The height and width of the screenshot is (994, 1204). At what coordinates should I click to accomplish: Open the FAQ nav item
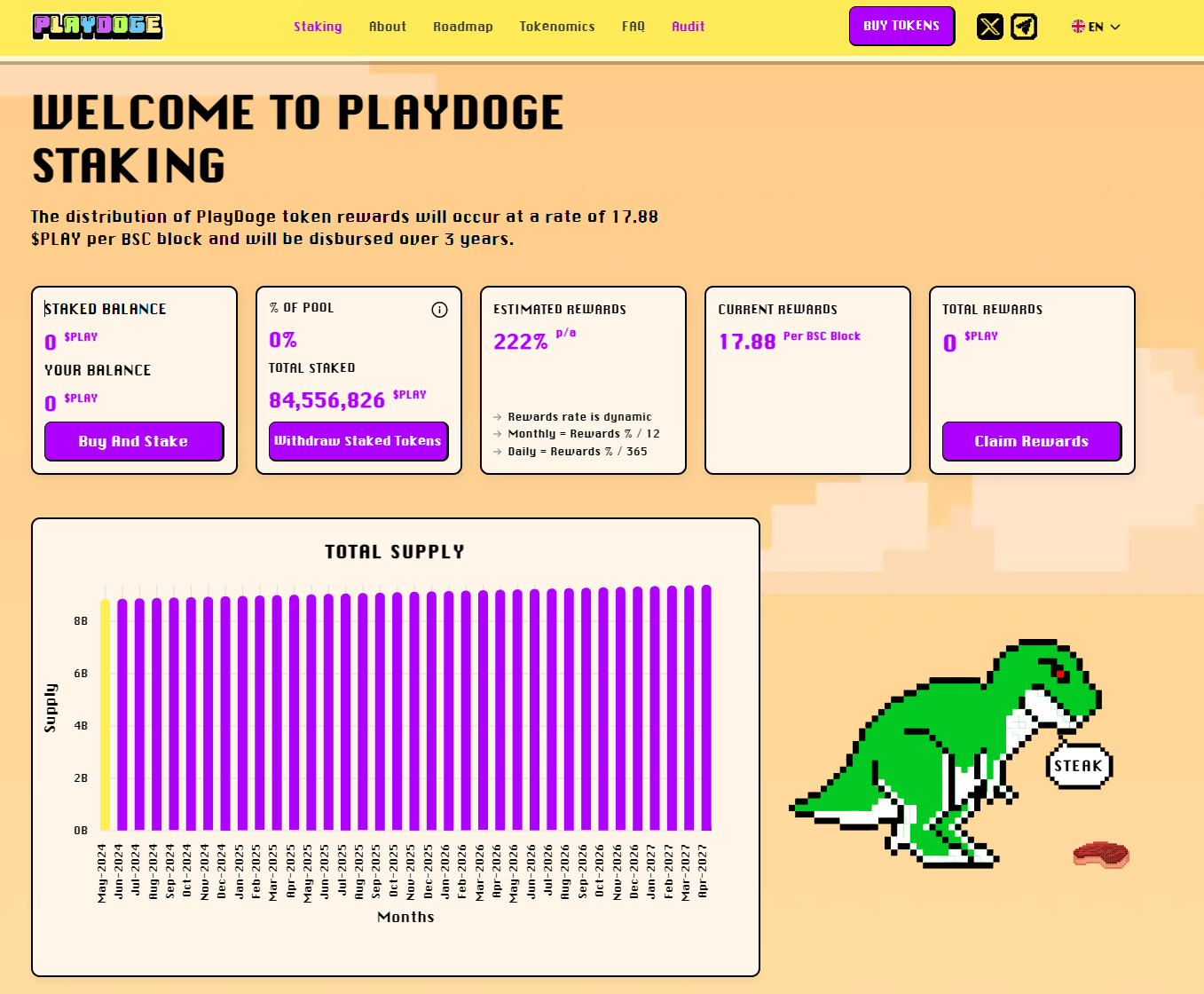pyautogui.click(x=633, y=27)
